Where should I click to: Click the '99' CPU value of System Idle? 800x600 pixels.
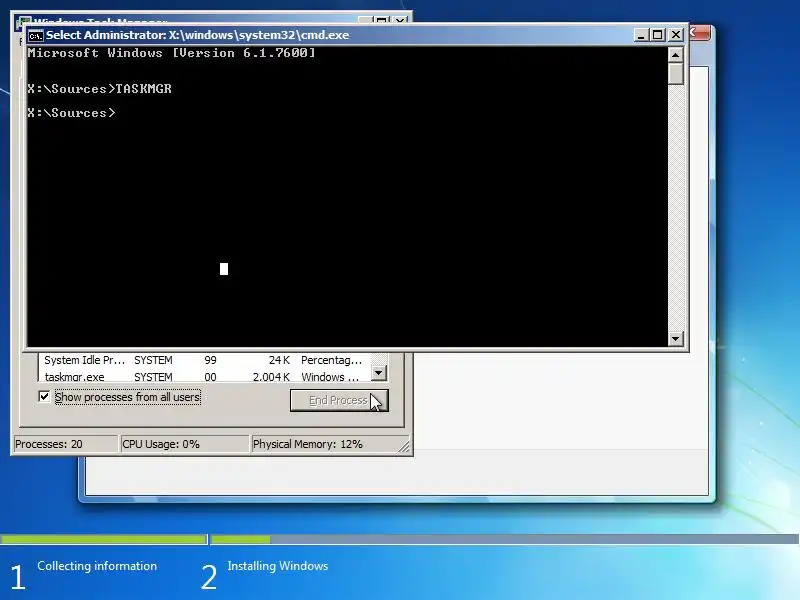(x=210, y=360)
